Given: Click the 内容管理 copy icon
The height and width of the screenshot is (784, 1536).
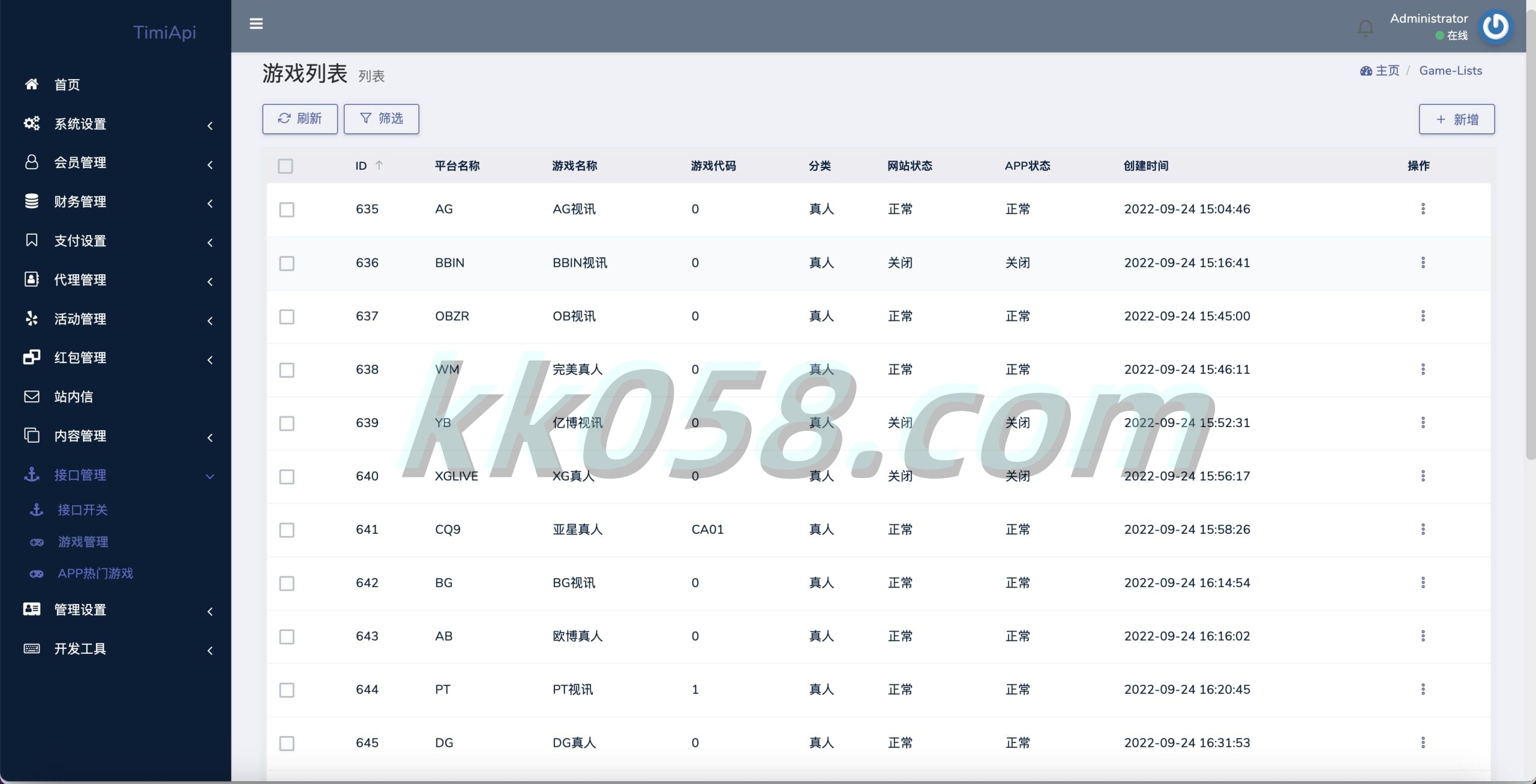Looking at the screenshot, I should tap(32, 435).
